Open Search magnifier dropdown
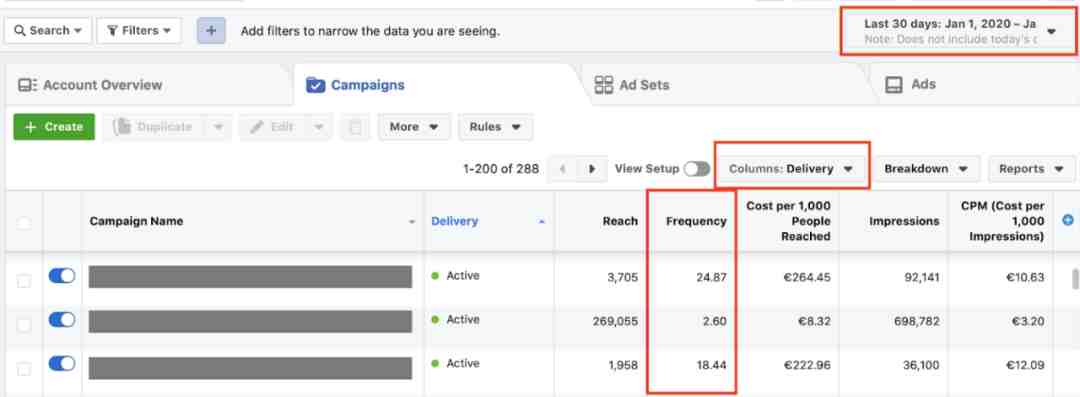 [48, 31]
